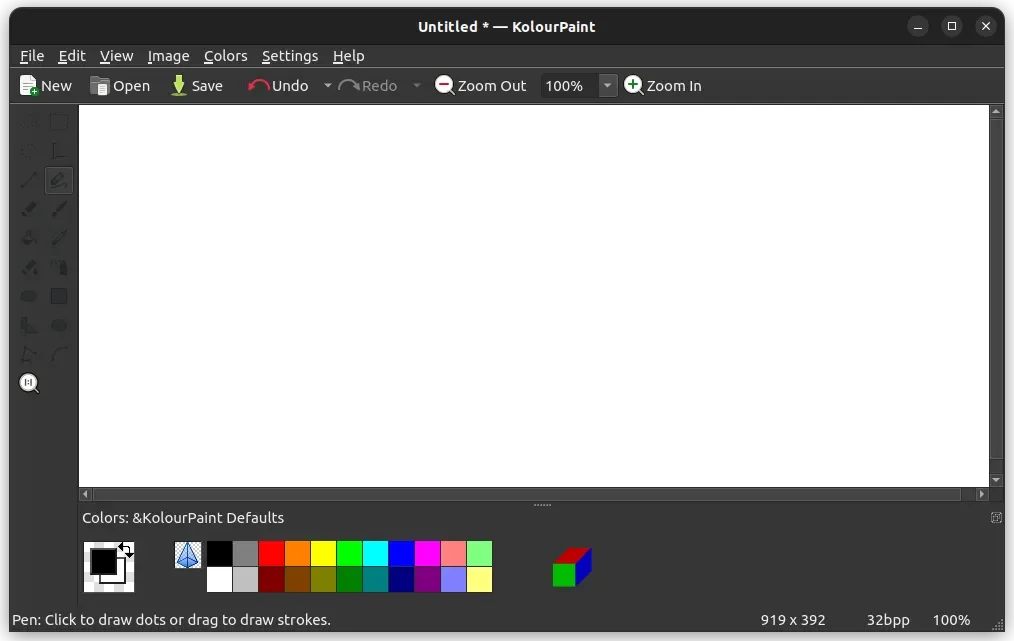This screenshot has width=1014, height=641.
Task: Click the horizontal scrollbar left arrow
Action: point(85,494)
